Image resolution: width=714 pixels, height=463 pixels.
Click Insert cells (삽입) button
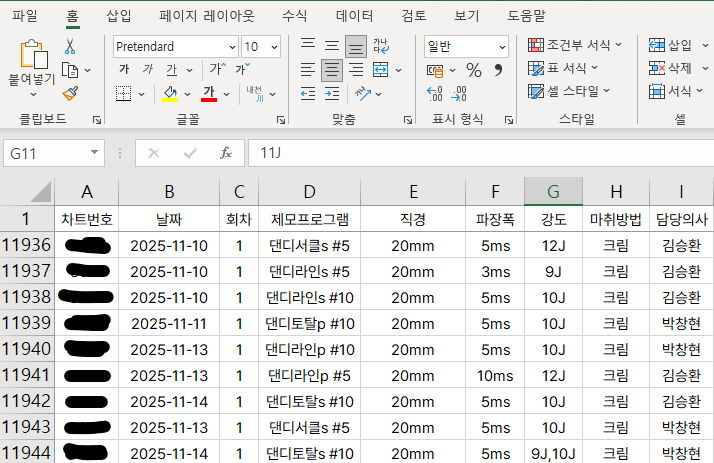click(670, 45)
